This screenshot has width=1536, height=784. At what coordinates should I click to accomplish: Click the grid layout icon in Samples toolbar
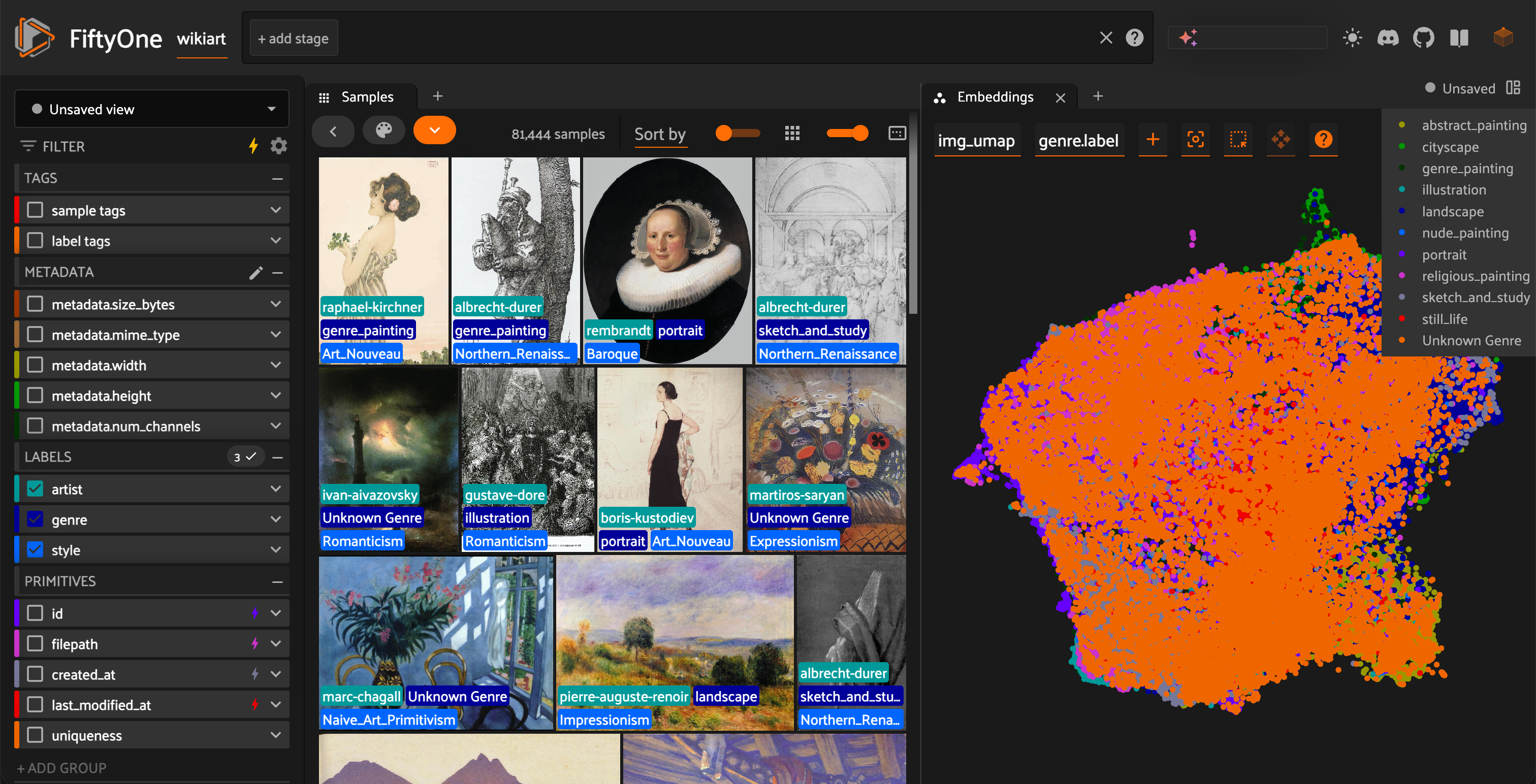click(x=792, y=134)
